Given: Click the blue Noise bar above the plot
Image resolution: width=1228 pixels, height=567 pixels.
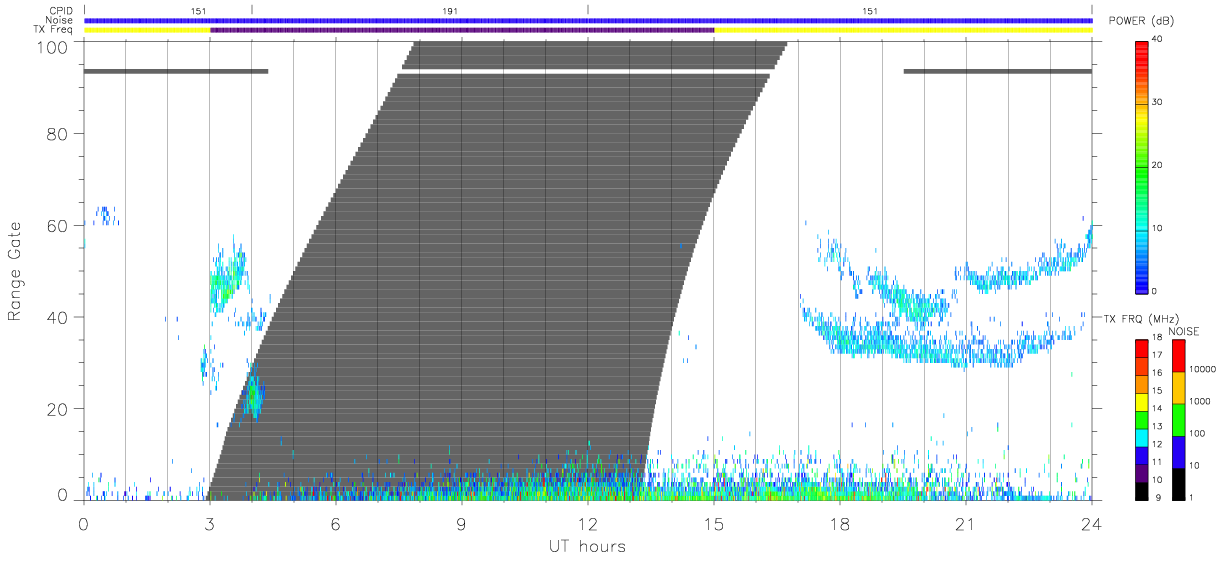Looking at the screenshot, I should pos(588,20).
